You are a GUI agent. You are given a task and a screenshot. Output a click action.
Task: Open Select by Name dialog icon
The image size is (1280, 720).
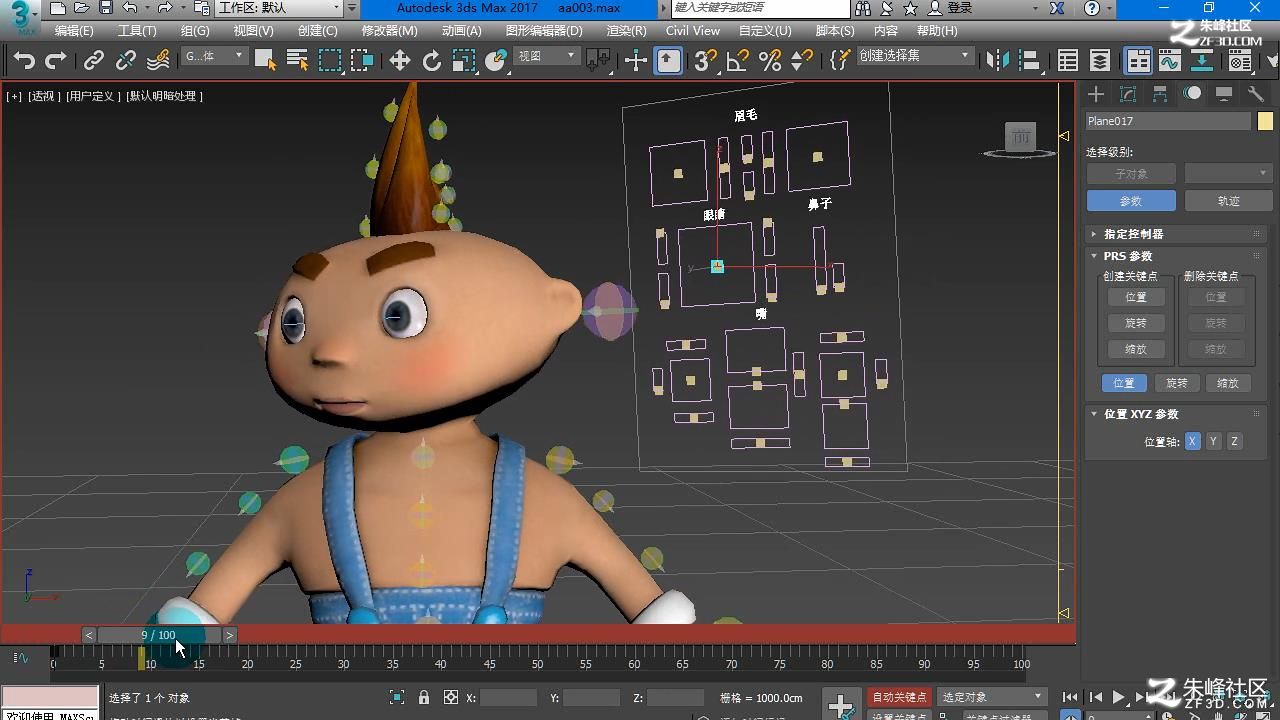297,61
